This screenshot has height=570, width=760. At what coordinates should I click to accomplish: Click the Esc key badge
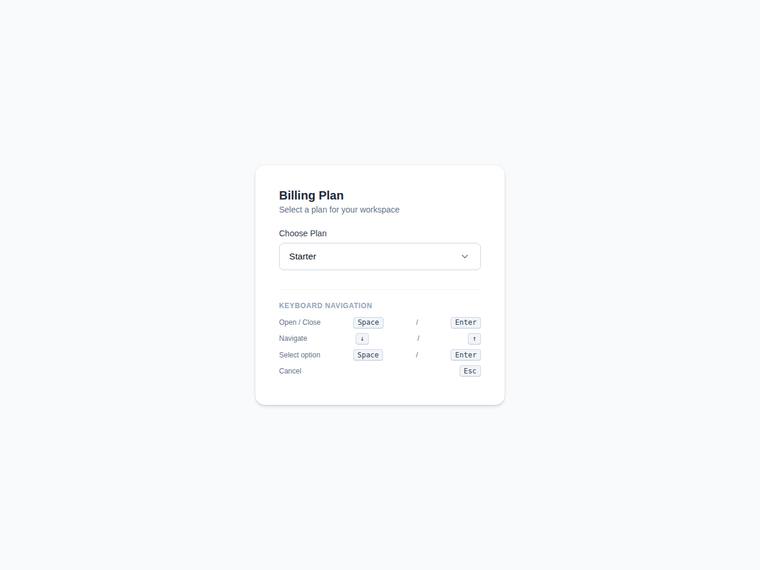point(470,371)
